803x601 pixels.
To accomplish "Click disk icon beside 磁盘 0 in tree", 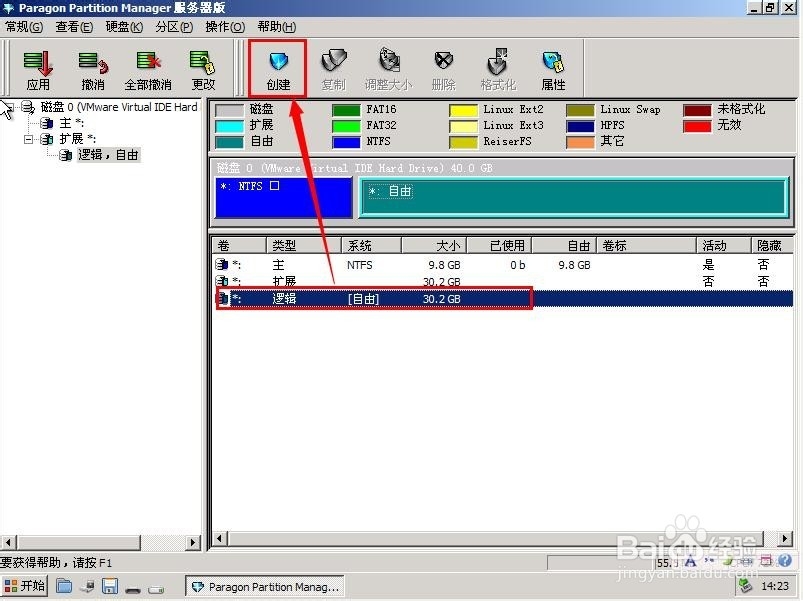I will coord(28,107).
